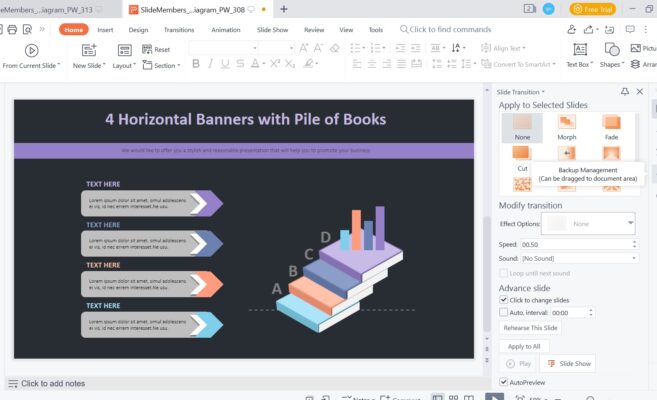
Task: Add a New Slide
Action: (89, 56)
